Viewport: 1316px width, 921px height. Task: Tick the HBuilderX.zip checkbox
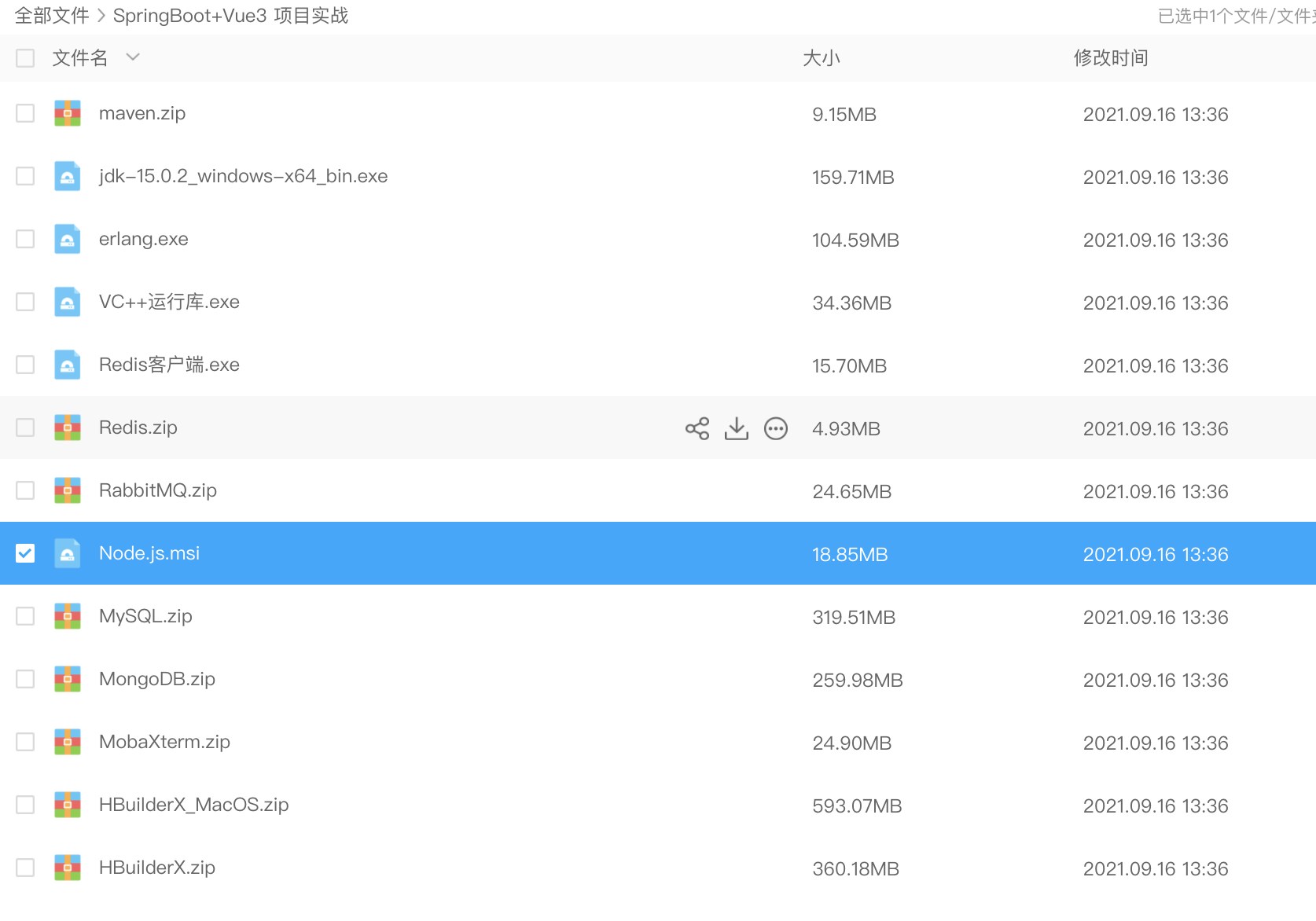[25, 868]
